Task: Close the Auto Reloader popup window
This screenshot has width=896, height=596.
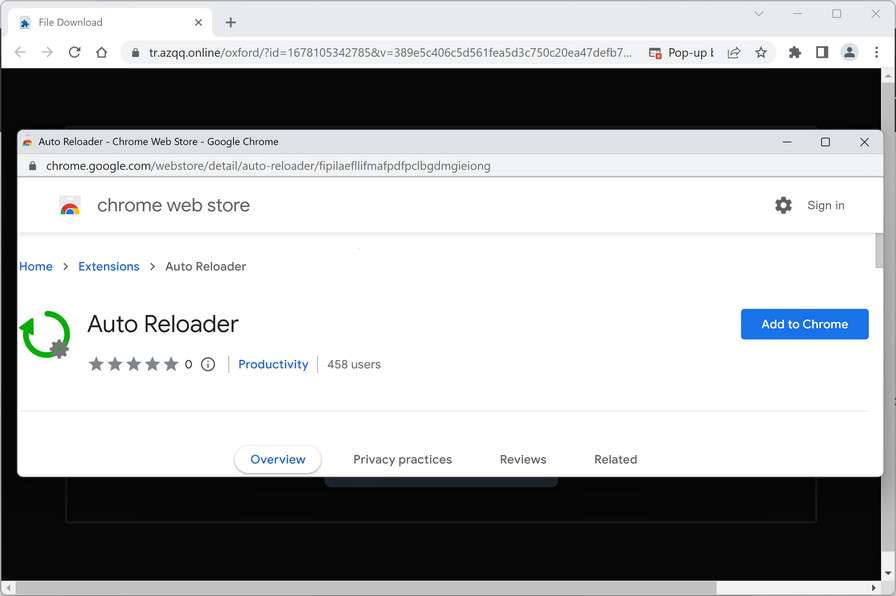Action: (x=864, y=142)
